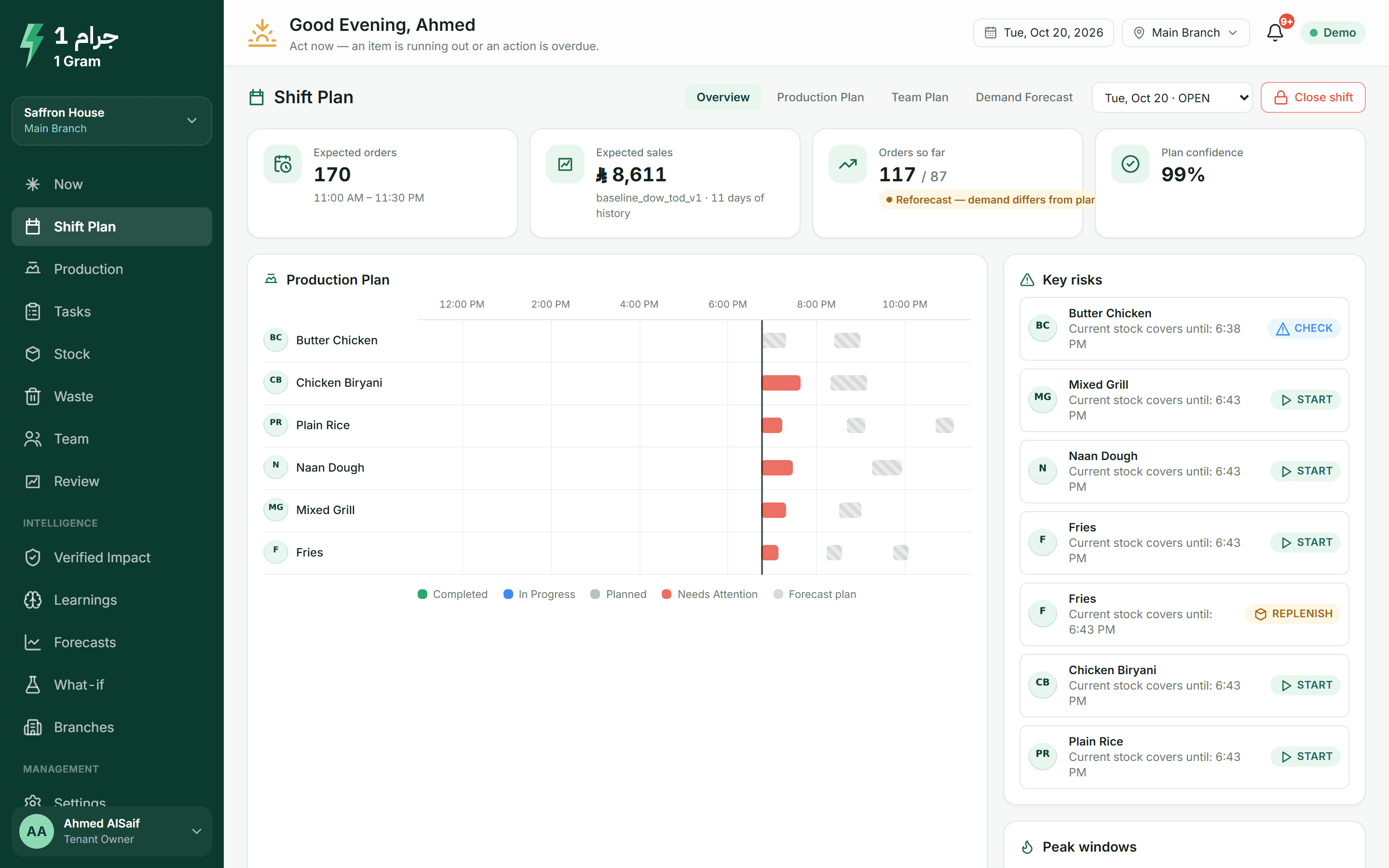Switch to the Demand Forecast tab
The height and width of the screenshot is (868, 1389).
[x=1024, y=97]
